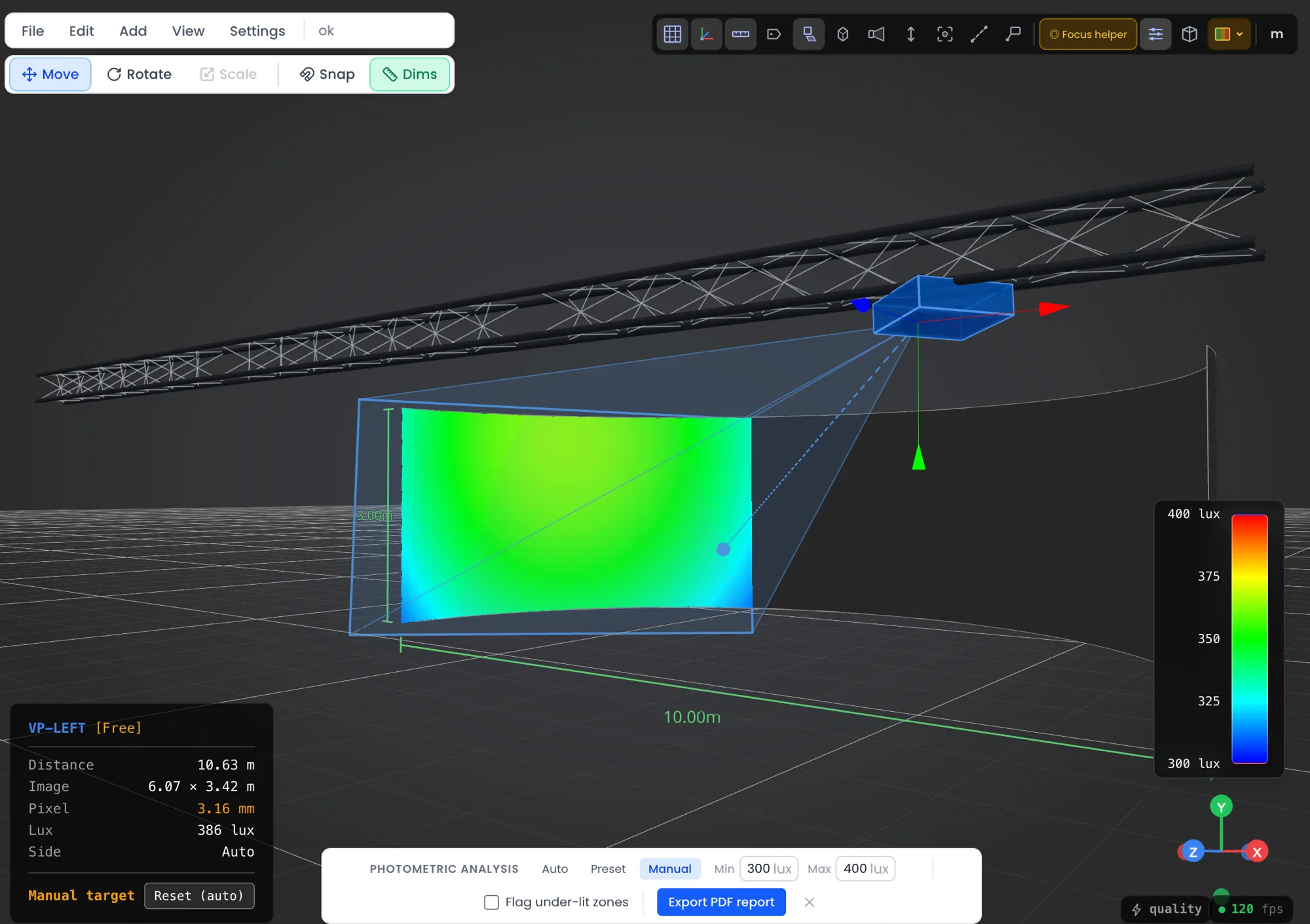Toggle the XYZ axes icon
The image size is (1310, 924).
[x=706, y=34]
